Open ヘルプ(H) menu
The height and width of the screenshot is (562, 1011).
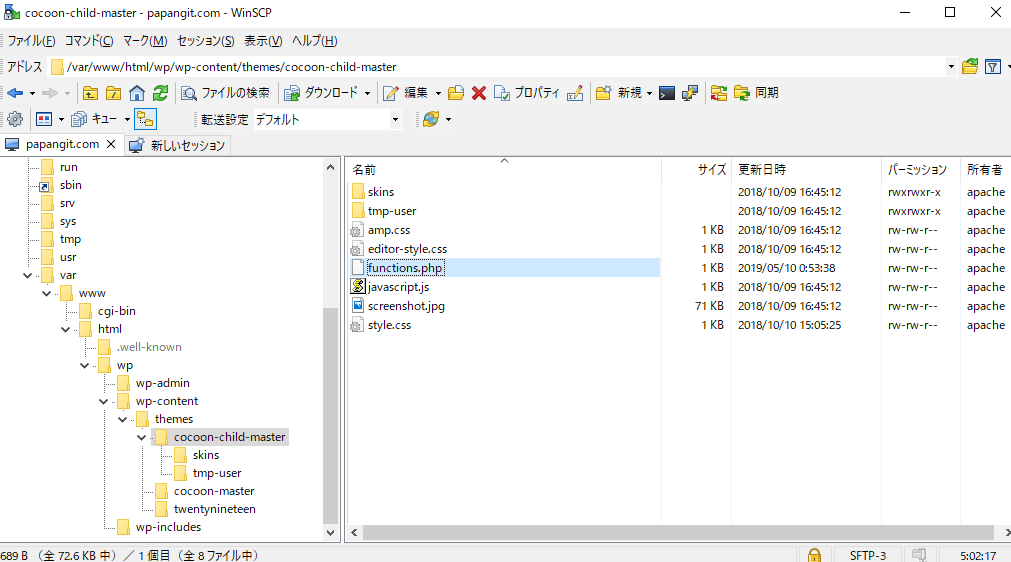(x=315, y=41)
